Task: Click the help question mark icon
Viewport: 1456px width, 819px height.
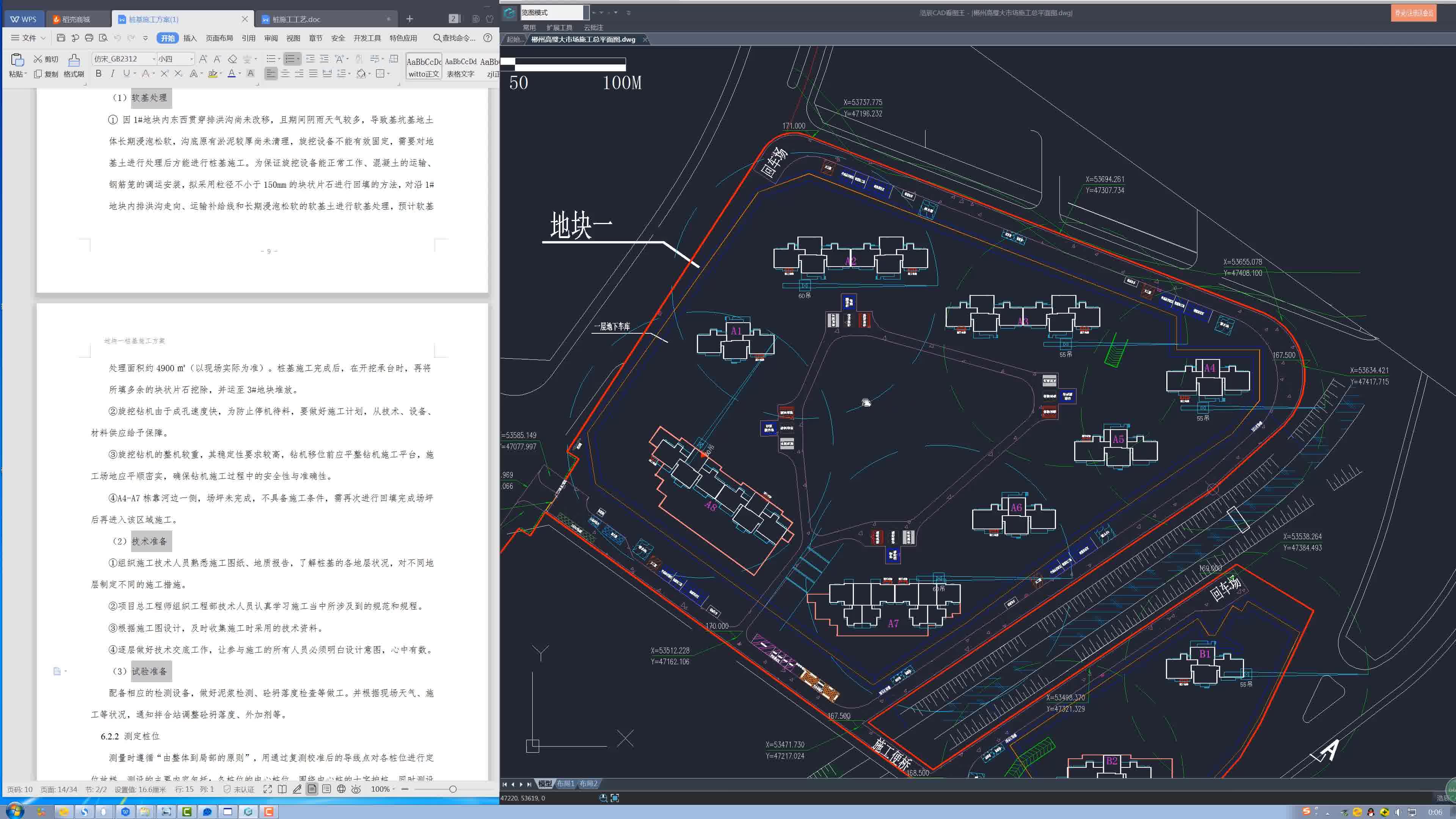Action: pyautogui.click(x=488, y=38)
